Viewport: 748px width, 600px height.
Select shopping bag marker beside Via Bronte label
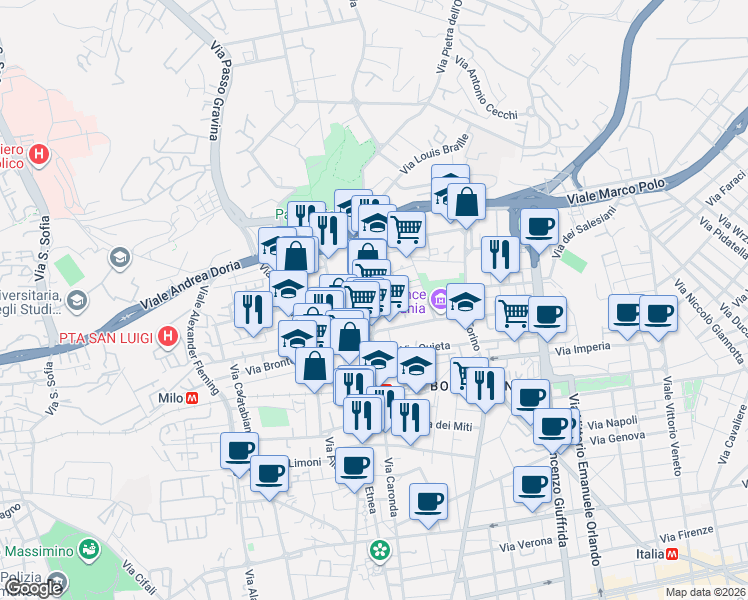[314, 367]
